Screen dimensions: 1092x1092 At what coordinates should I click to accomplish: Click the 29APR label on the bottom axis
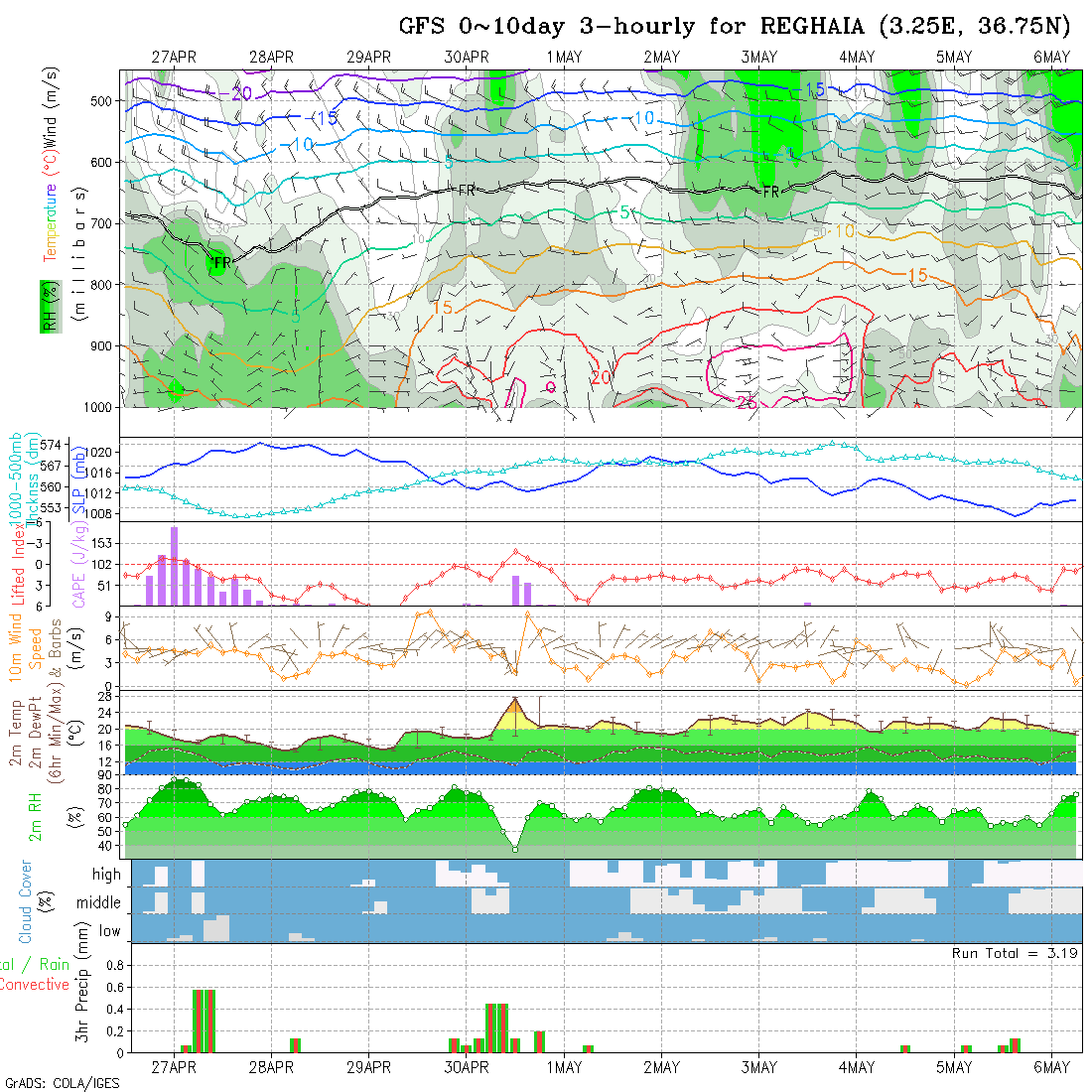pos(369,1067)
